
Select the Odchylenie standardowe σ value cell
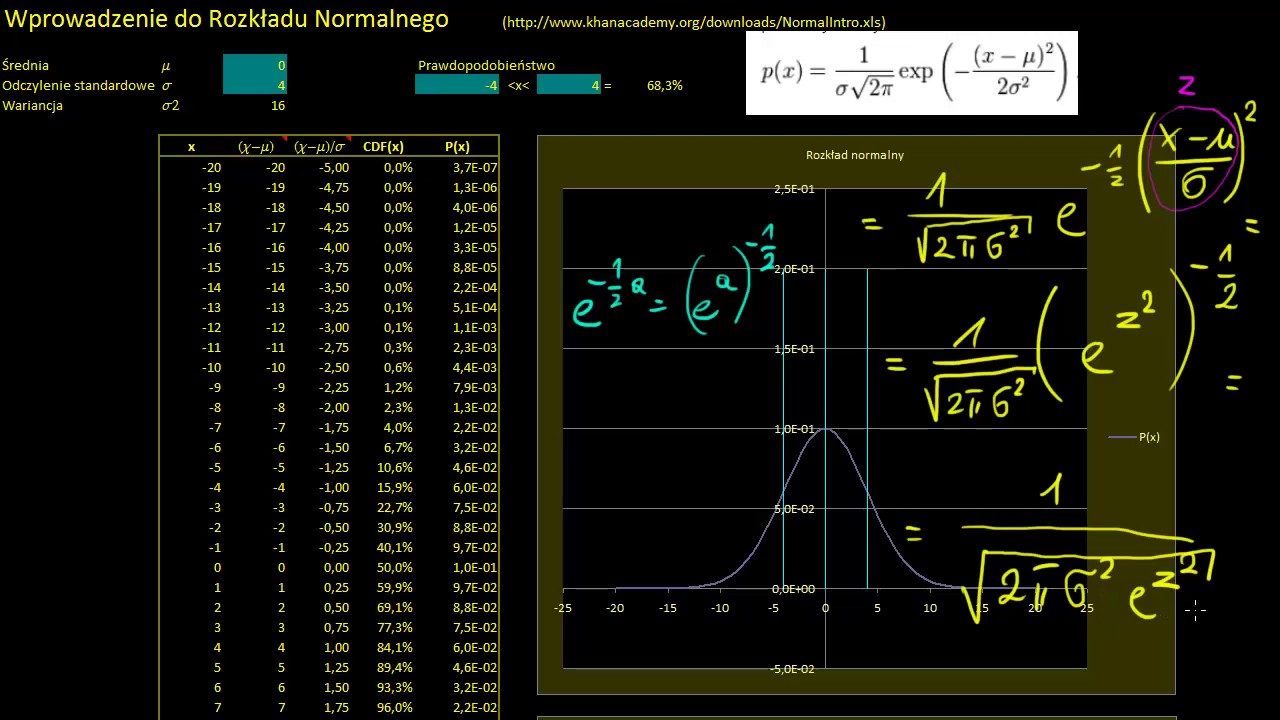click(255, 85)
